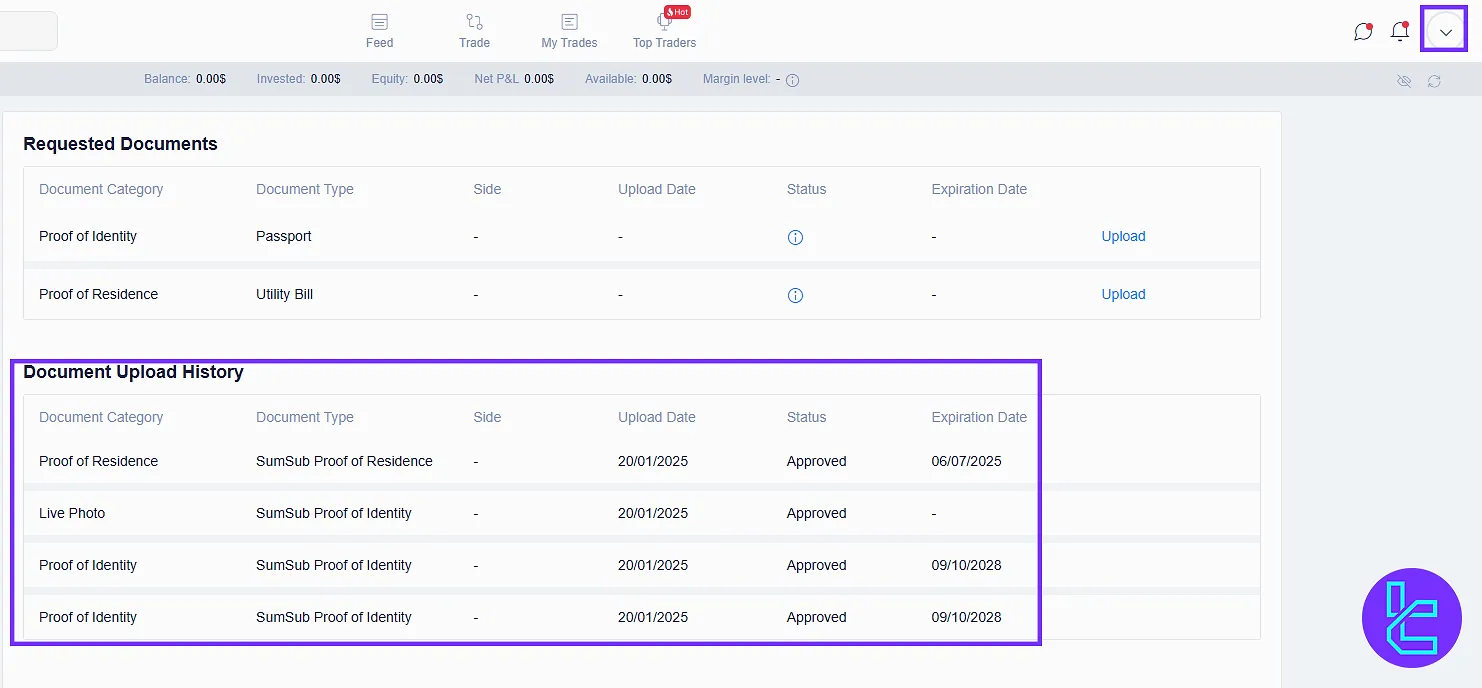1482x688 pixels.
Task: Click the purple logo badge
Action: 1411,618
